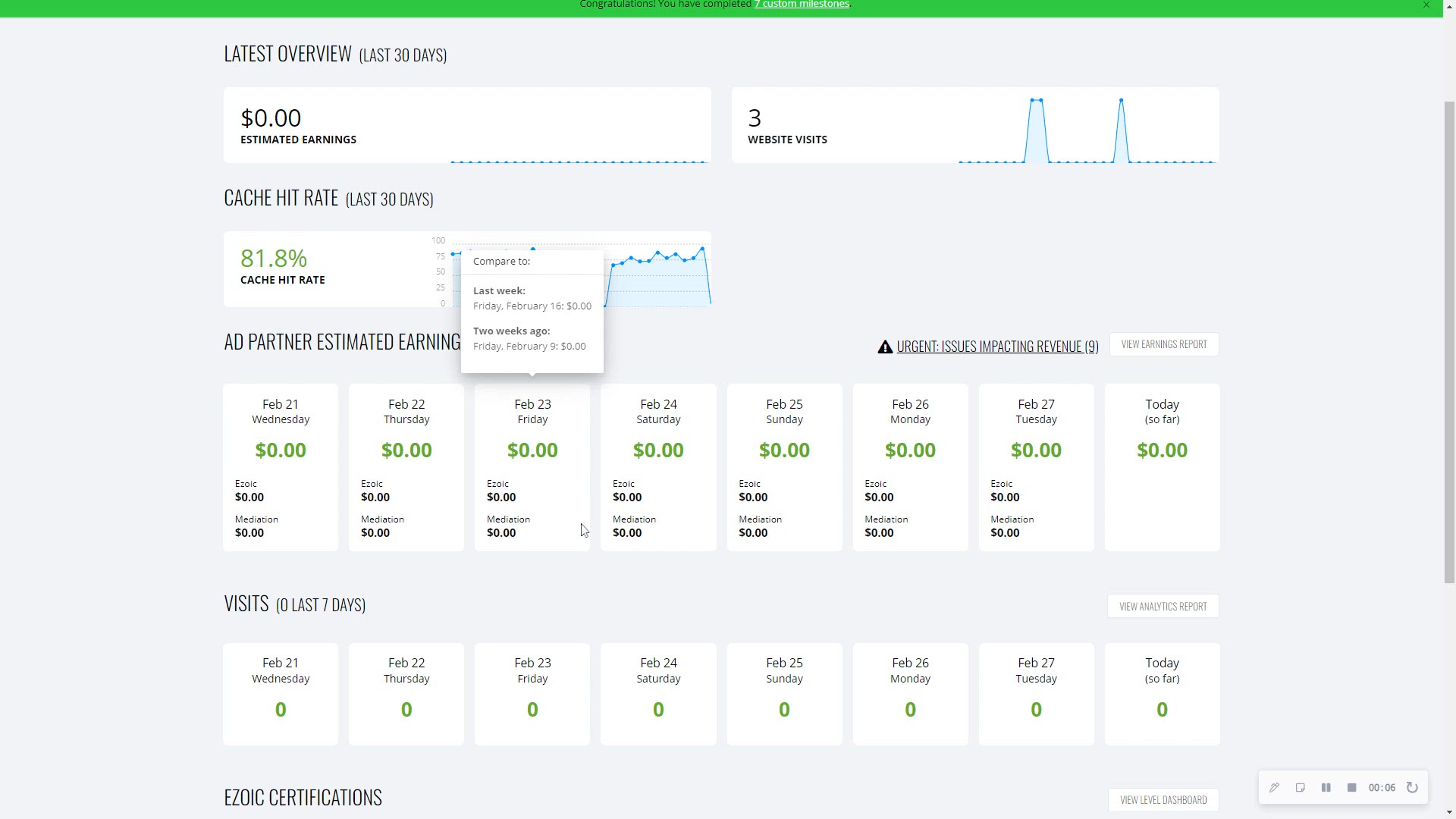
Task: Open the 7 custom milestones link
Action: 801,5
